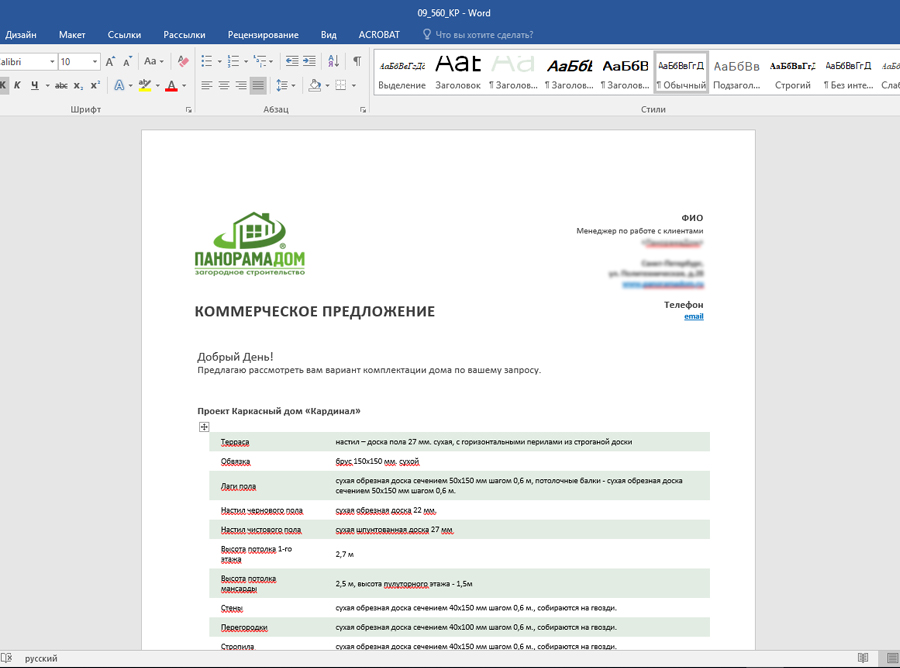Increase the paragraph indent
Image resolution: width=900 pixels, height=668 pixels.
[x=309, y=61]
